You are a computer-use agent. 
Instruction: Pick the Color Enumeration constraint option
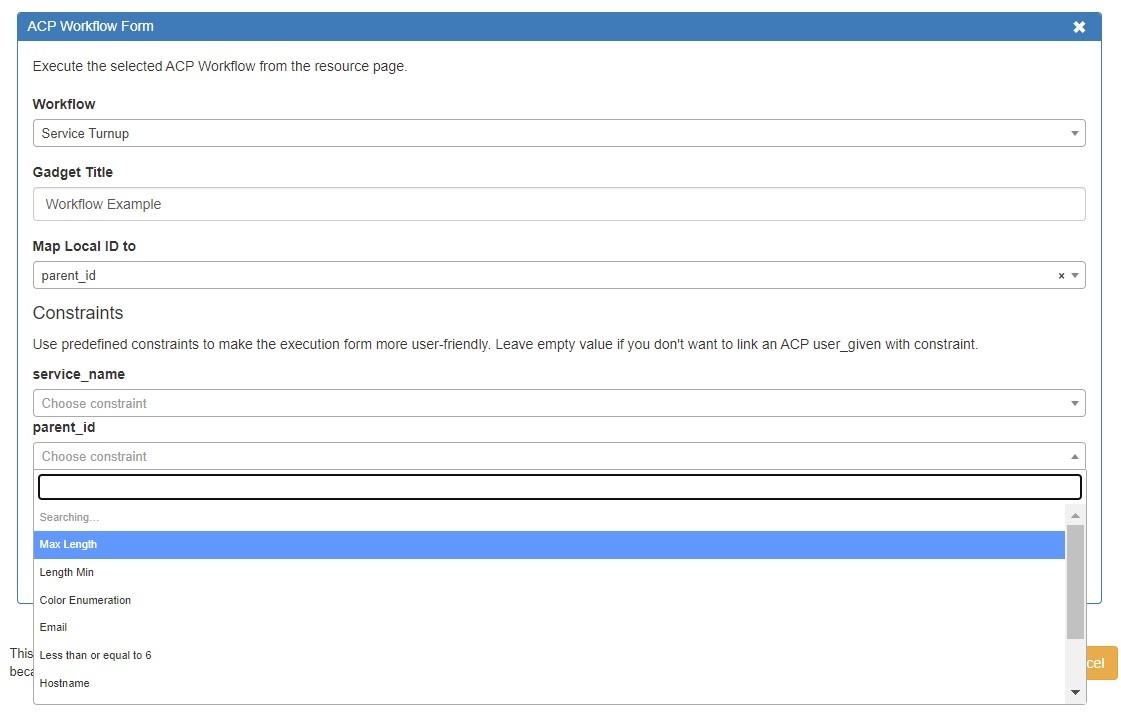[85, 601]
